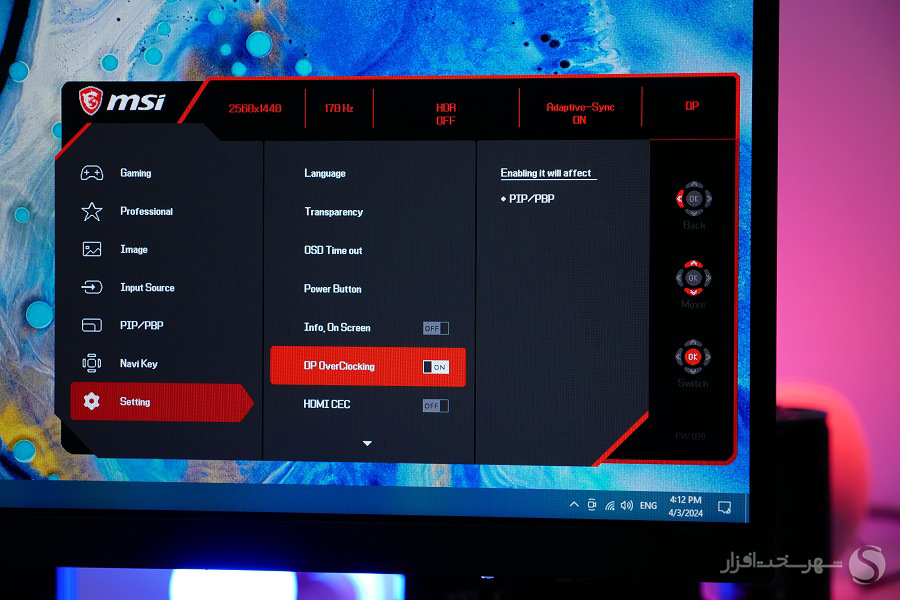Open the Navi Key icon
The height and width of the screenshot is (600, 900).
click(90, 363)
